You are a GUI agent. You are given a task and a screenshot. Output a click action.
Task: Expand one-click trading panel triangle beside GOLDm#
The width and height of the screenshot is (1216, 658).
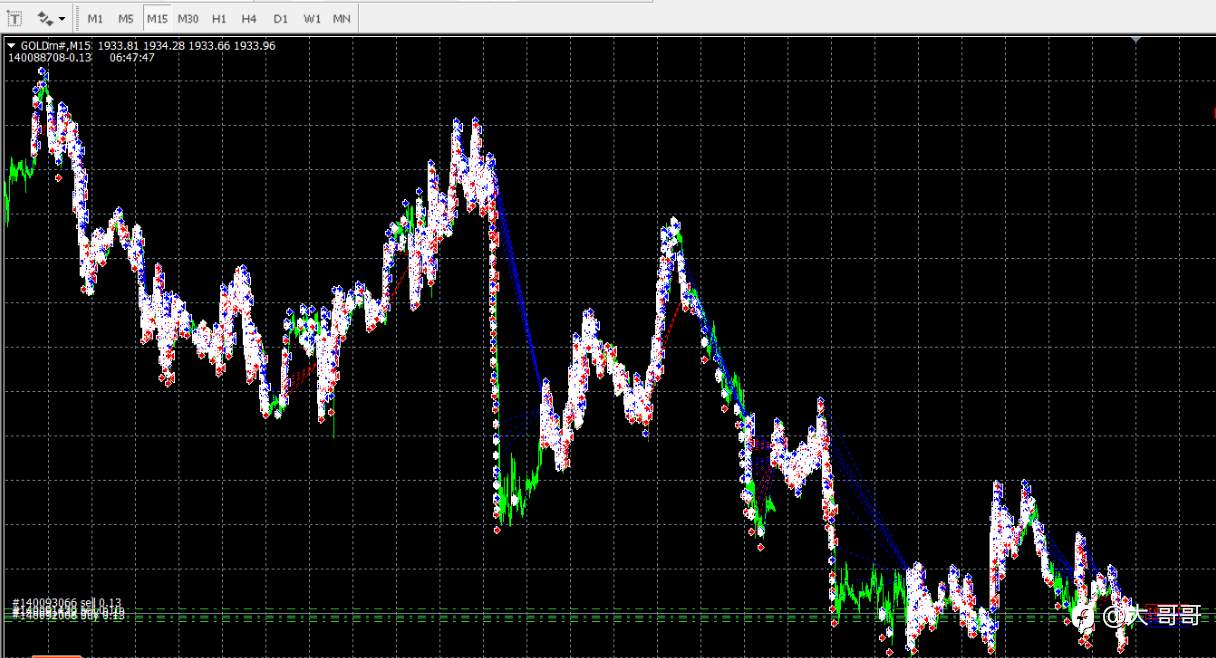click(11, 45)
